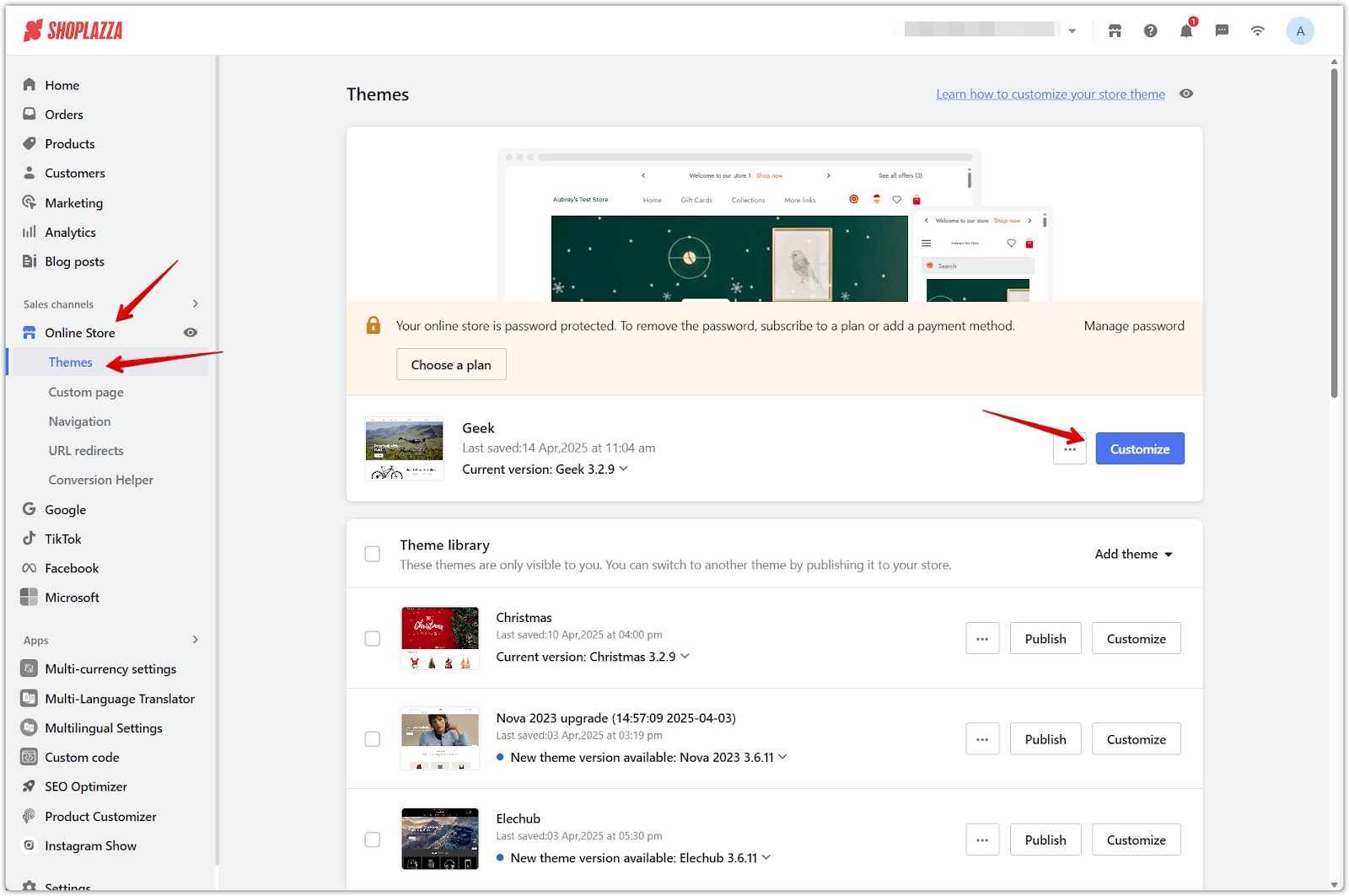Viewport: 1349px width, 896px height.
Task: Click the Analytics bar chart icon
Action: 30,232
